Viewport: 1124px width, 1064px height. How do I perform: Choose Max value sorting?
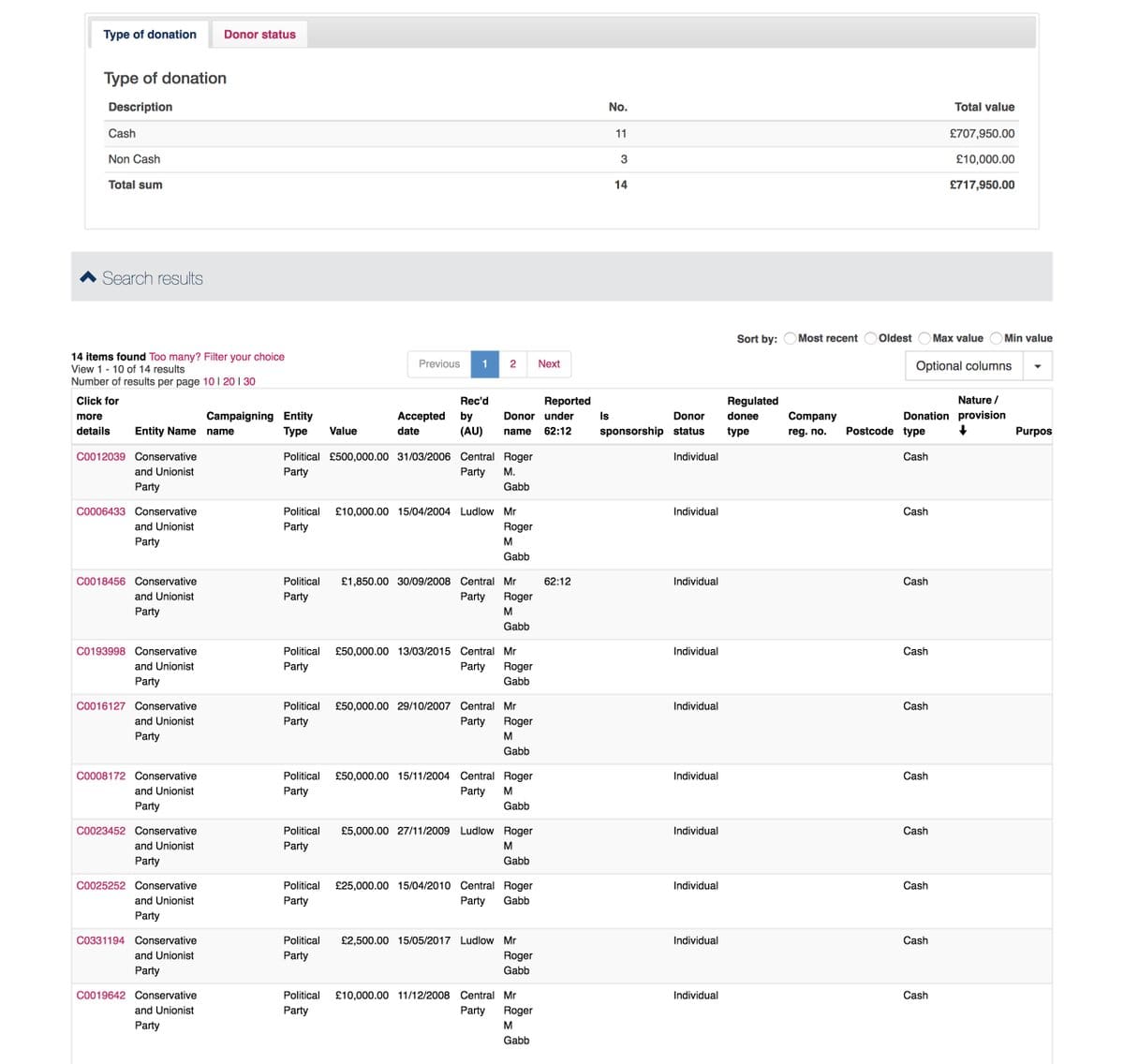[x=924, y=338]
